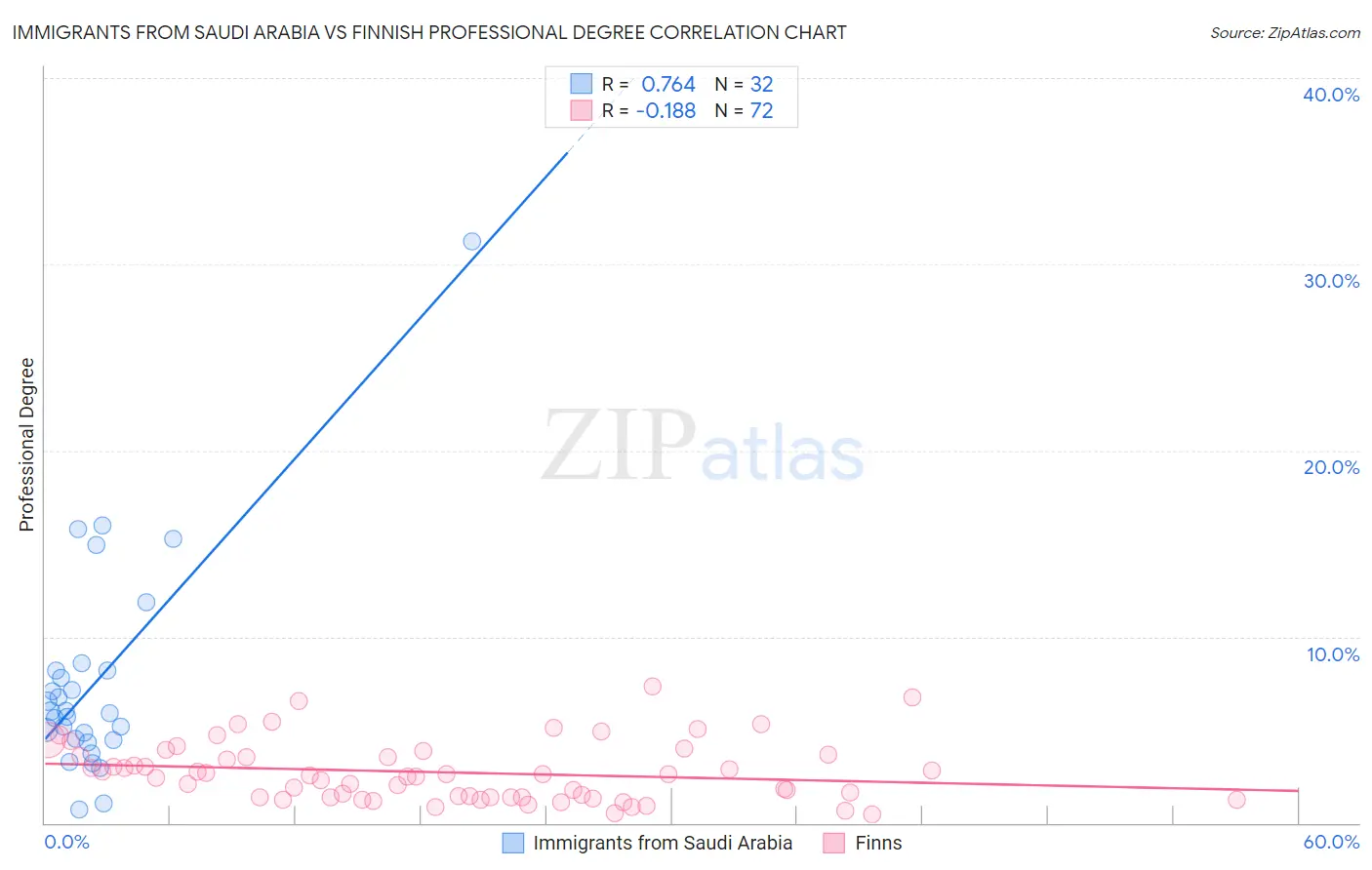The height and width of the screenshot is (870, 1372).
Task: Click the 30.0% y-axis tick label
Action: (1331, 281)
